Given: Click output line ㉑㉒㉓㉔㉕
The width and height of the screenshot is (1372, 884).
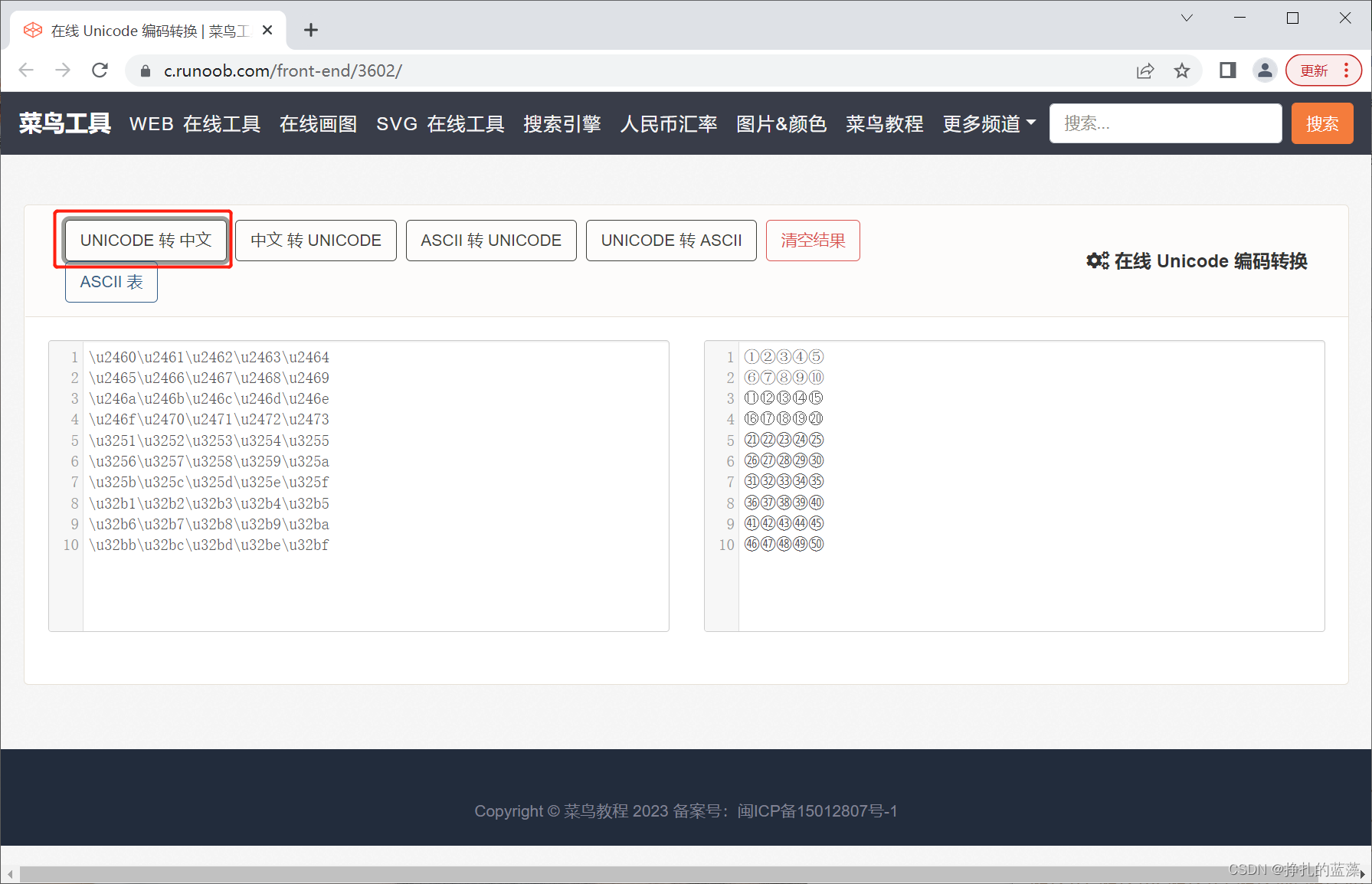Looking at the screenshot, I should pyautogui.click(x=784, y=440).
